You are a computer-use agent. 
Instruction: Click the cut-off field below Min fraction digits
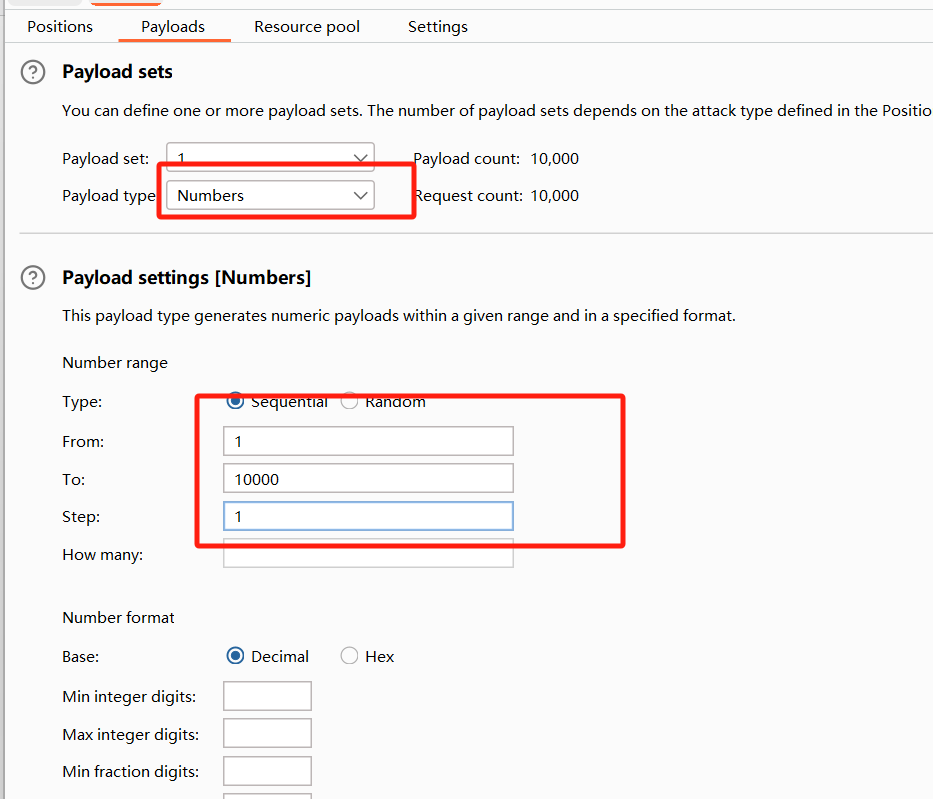coord(267,795)
